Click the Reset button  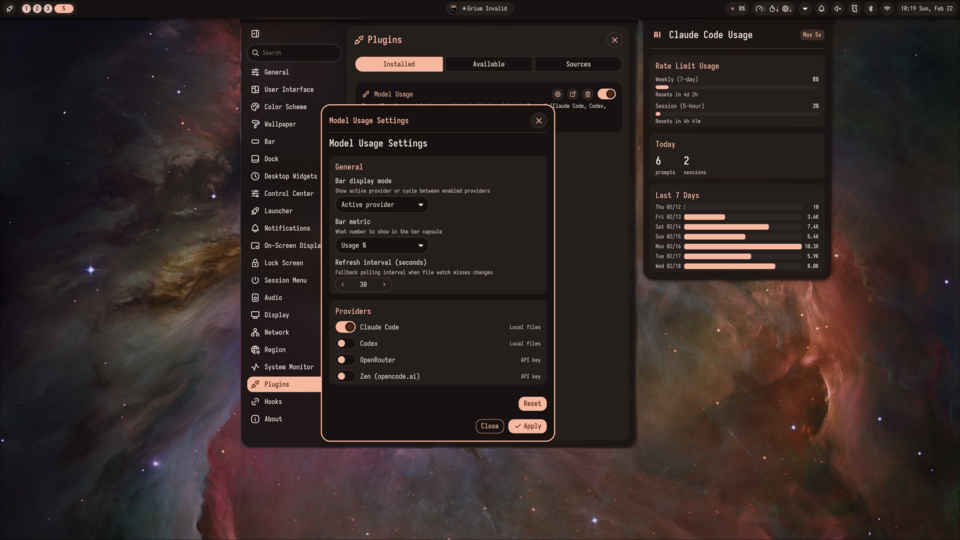[x=532, y=403]
